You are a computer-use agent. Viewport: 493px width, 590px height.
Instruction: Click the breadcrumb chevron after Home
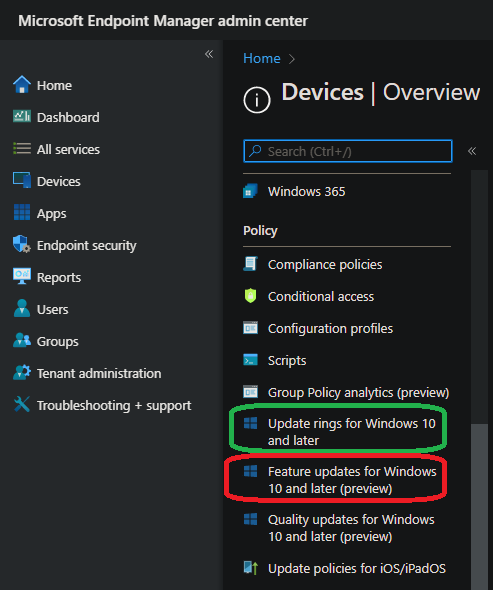click(292, 59)
